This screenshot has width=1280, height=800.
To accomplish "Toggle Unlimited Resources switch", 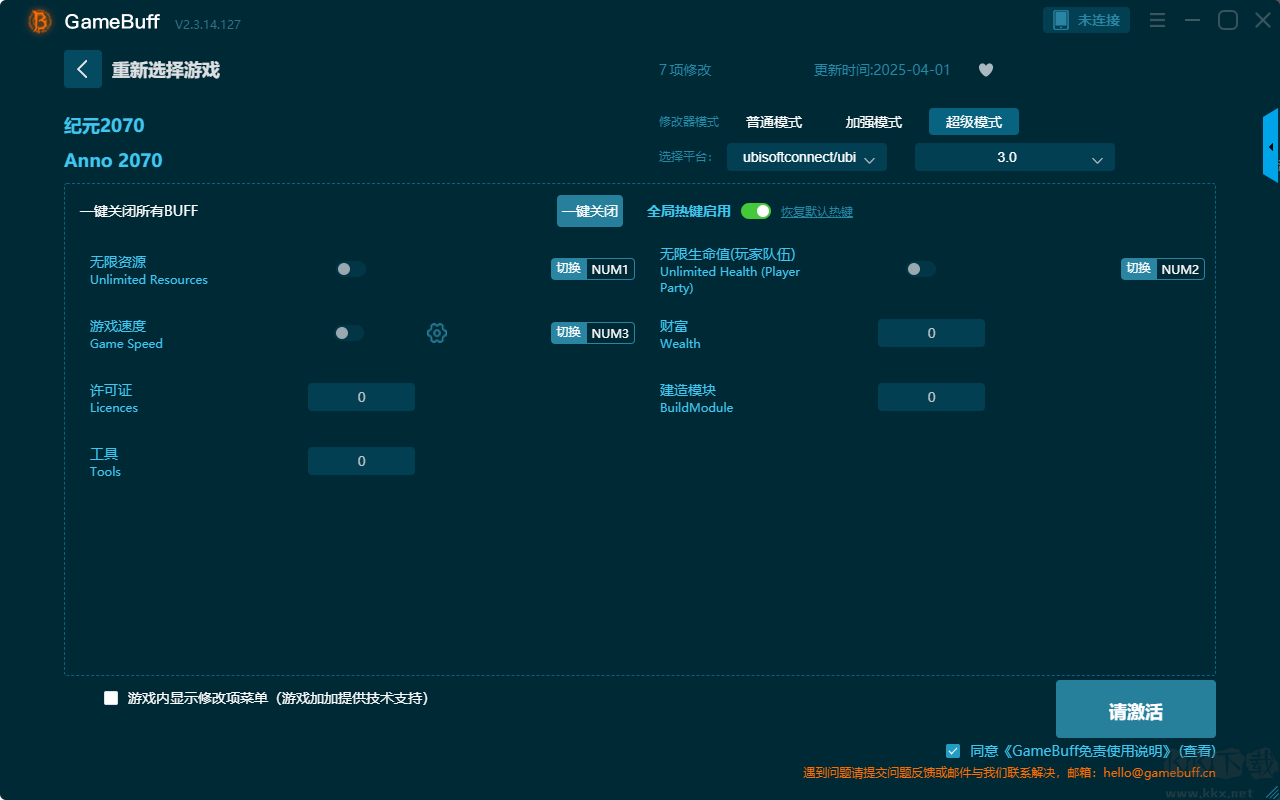I will point(350,269).
